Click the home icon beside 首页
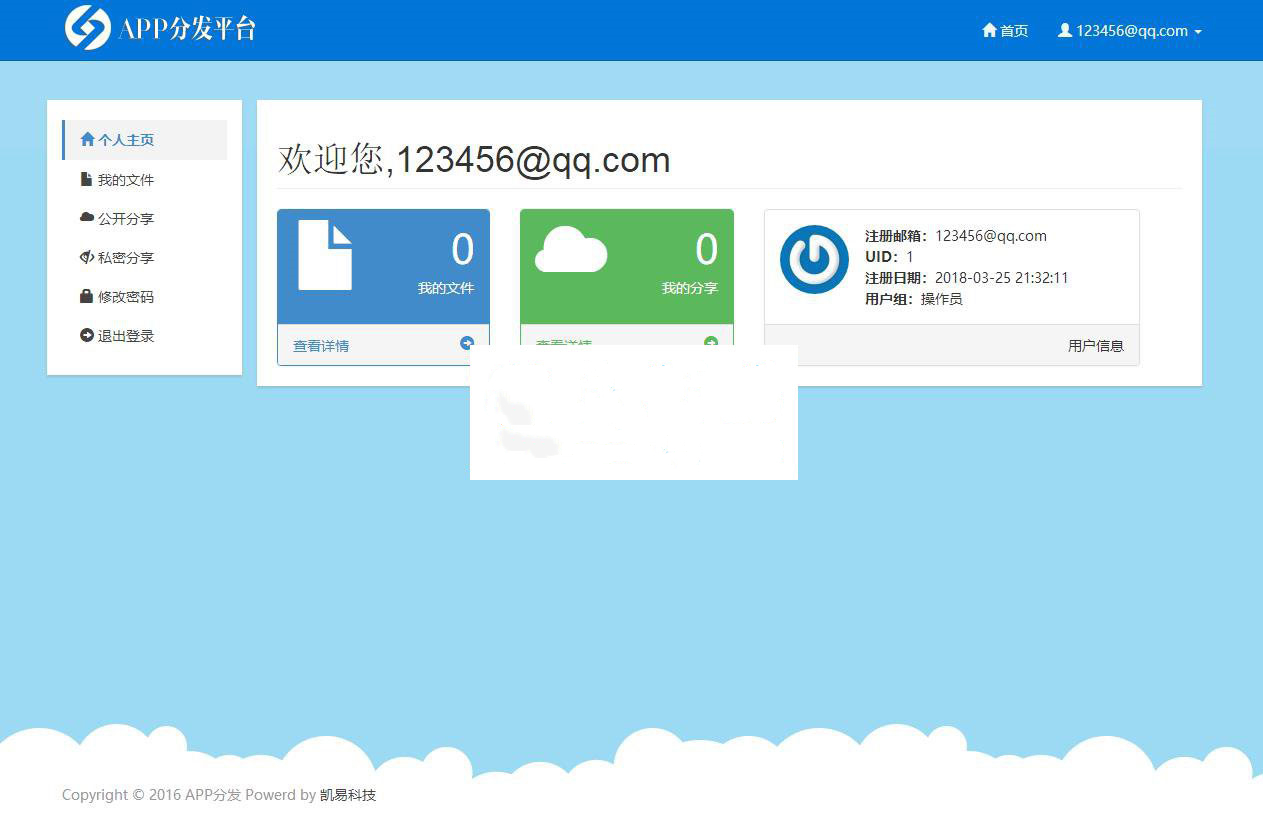This screenshot has height=824, width=1263. (x=989, y=31)
